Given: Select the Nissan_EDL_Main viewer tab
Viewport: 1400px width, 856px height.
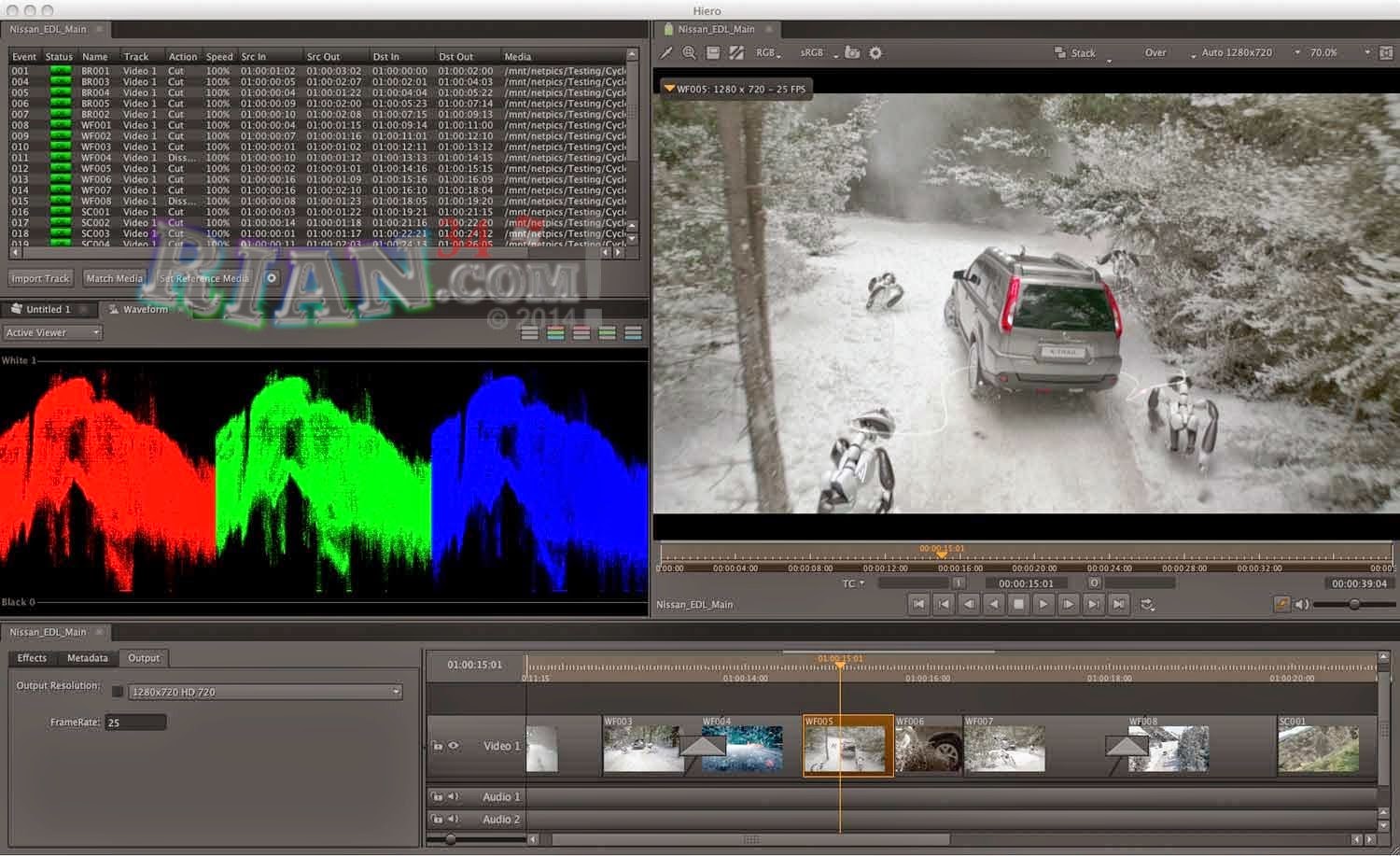Looking at the screenshot, I should pos(716,29).
